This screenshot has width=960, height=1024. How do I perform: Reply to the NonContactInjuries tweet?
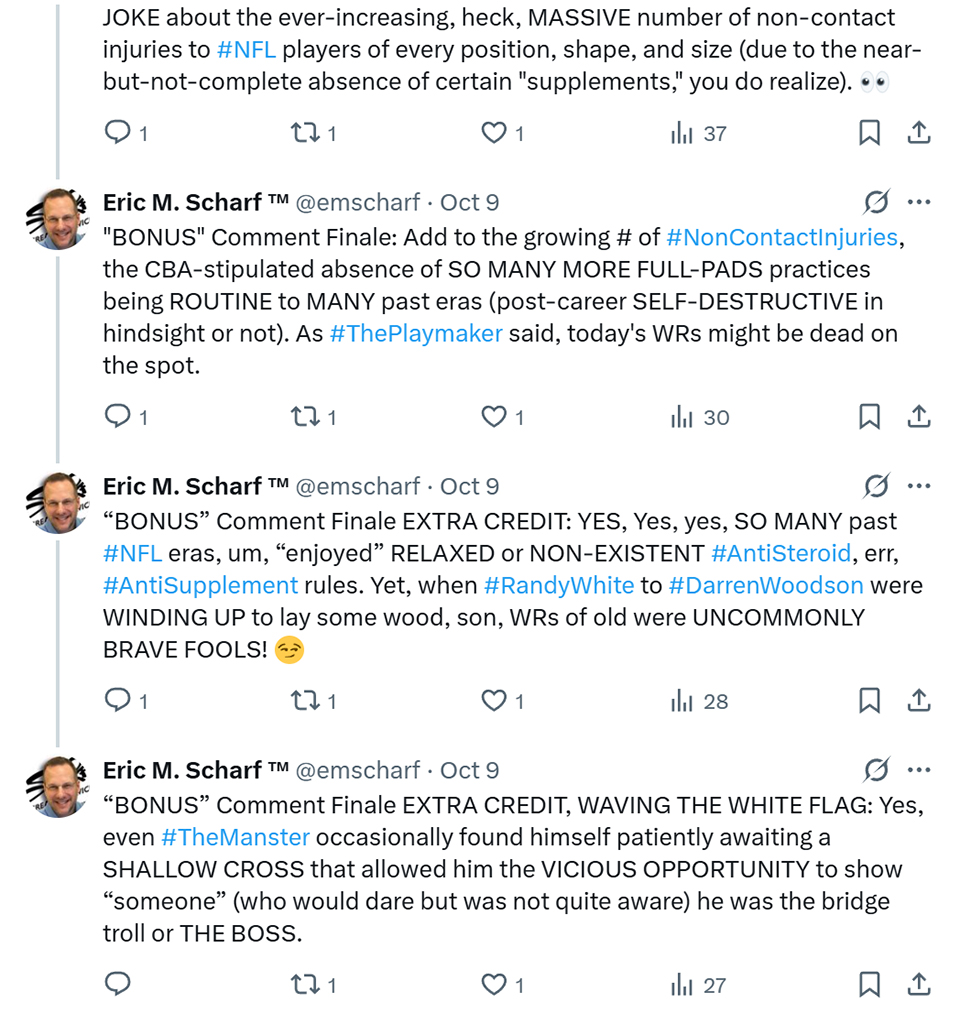point(118,417)
